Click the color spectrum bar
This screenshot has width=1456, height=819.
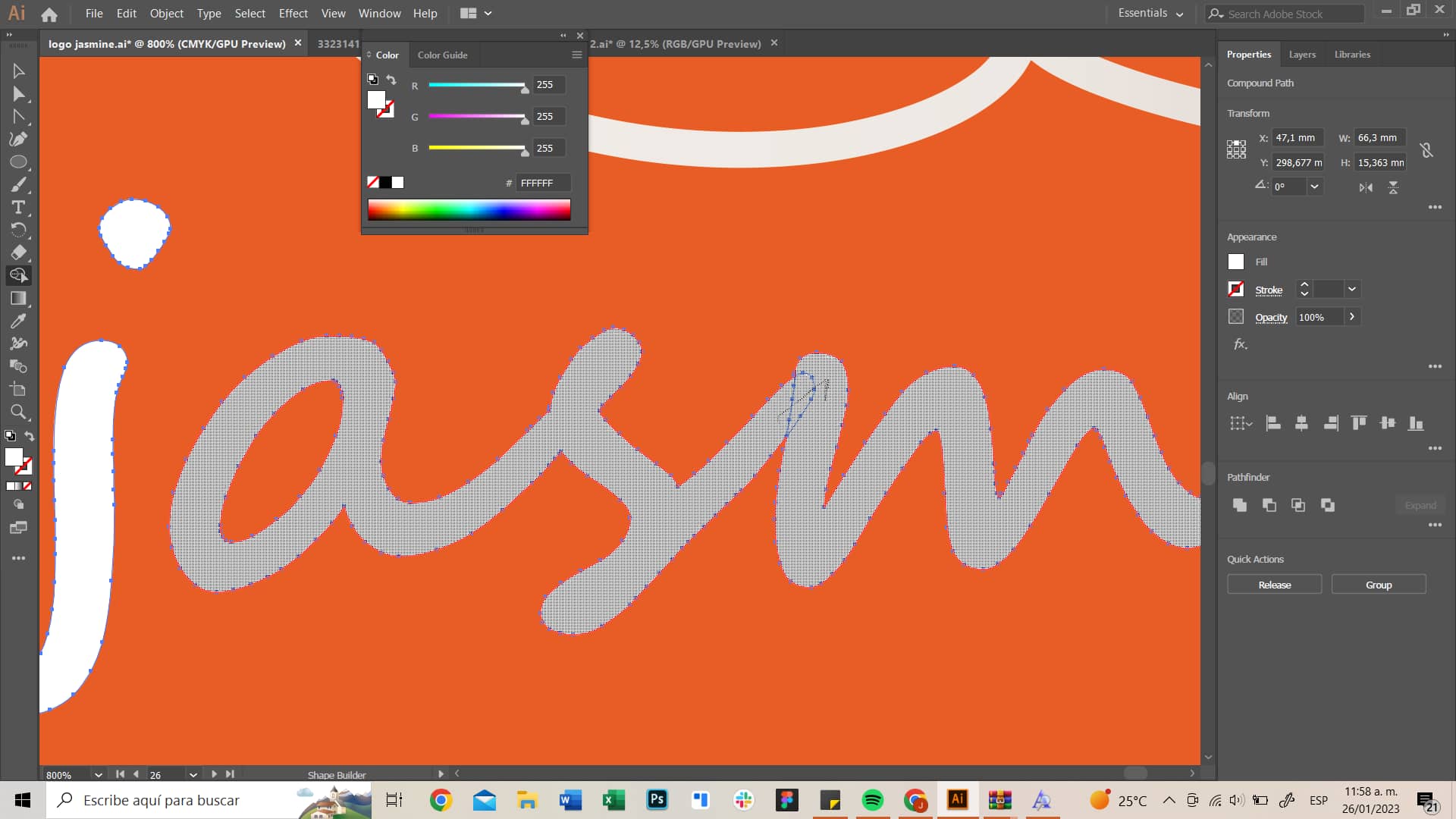point(469,209)
